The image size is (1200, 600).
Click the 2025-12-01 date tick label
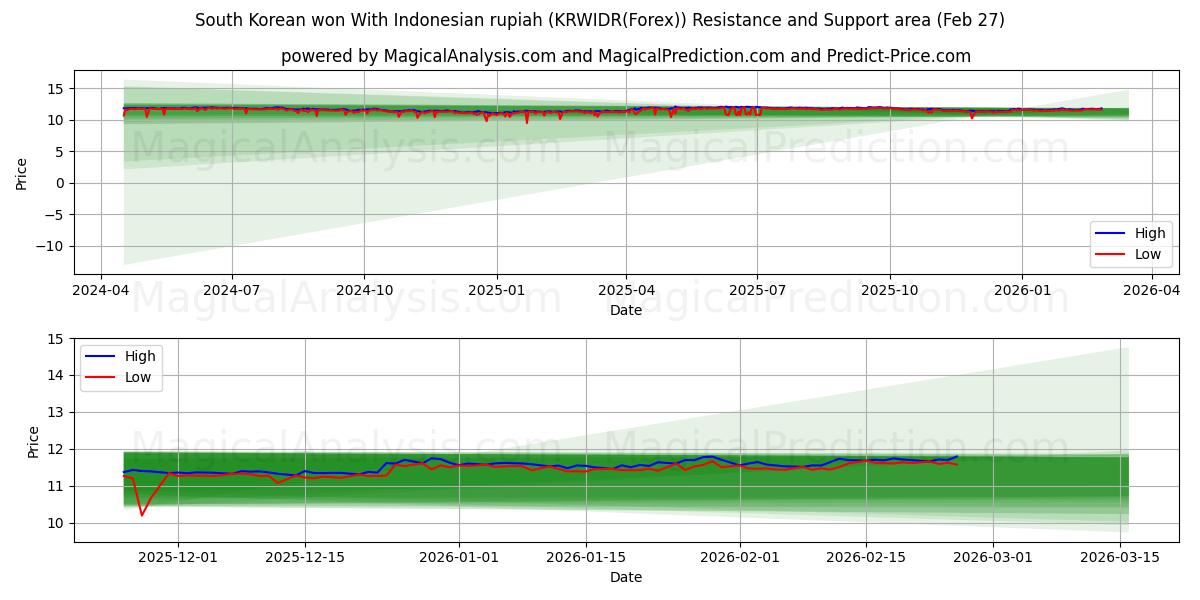[178, 556]
